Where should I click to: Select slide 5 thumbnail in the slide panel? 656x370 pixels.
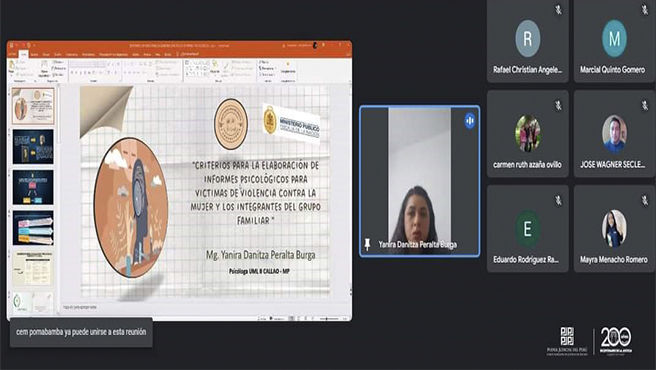[33, 268]
